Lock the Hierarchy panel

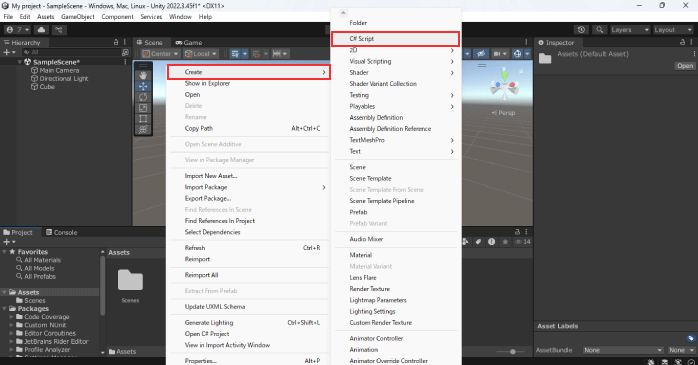116,42
